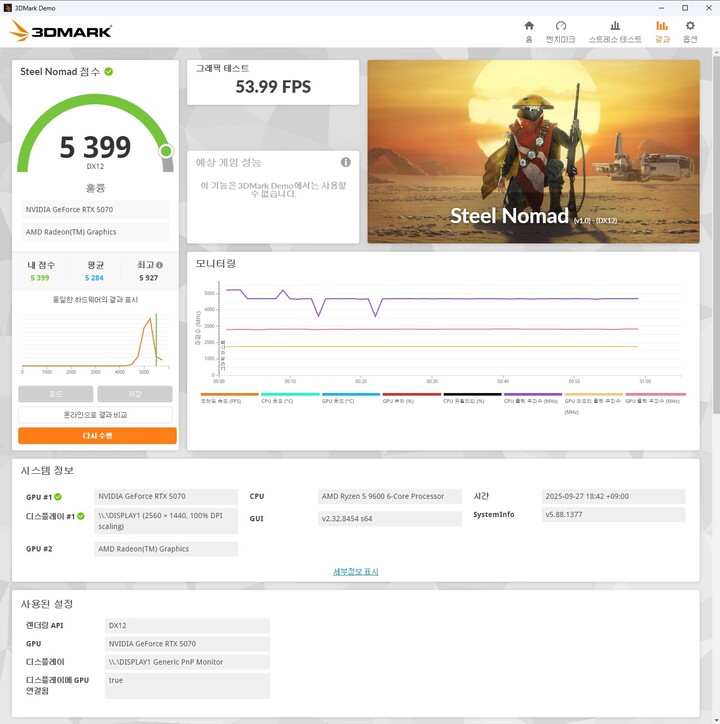Click the black CPU utilization legend color bar
720x724 pixels.
[472, 394]
